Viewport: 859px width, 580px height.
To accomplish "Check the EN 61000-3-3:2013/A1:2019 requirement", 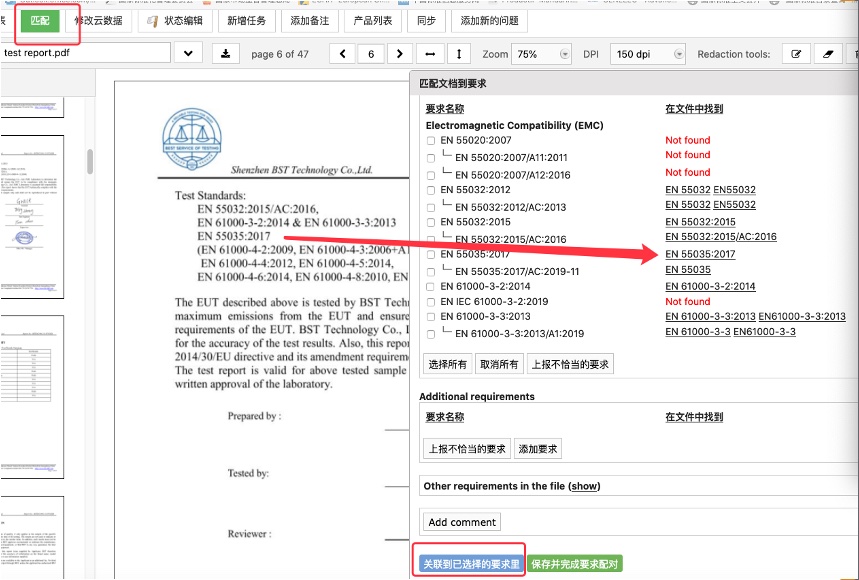I will (431, 334).
